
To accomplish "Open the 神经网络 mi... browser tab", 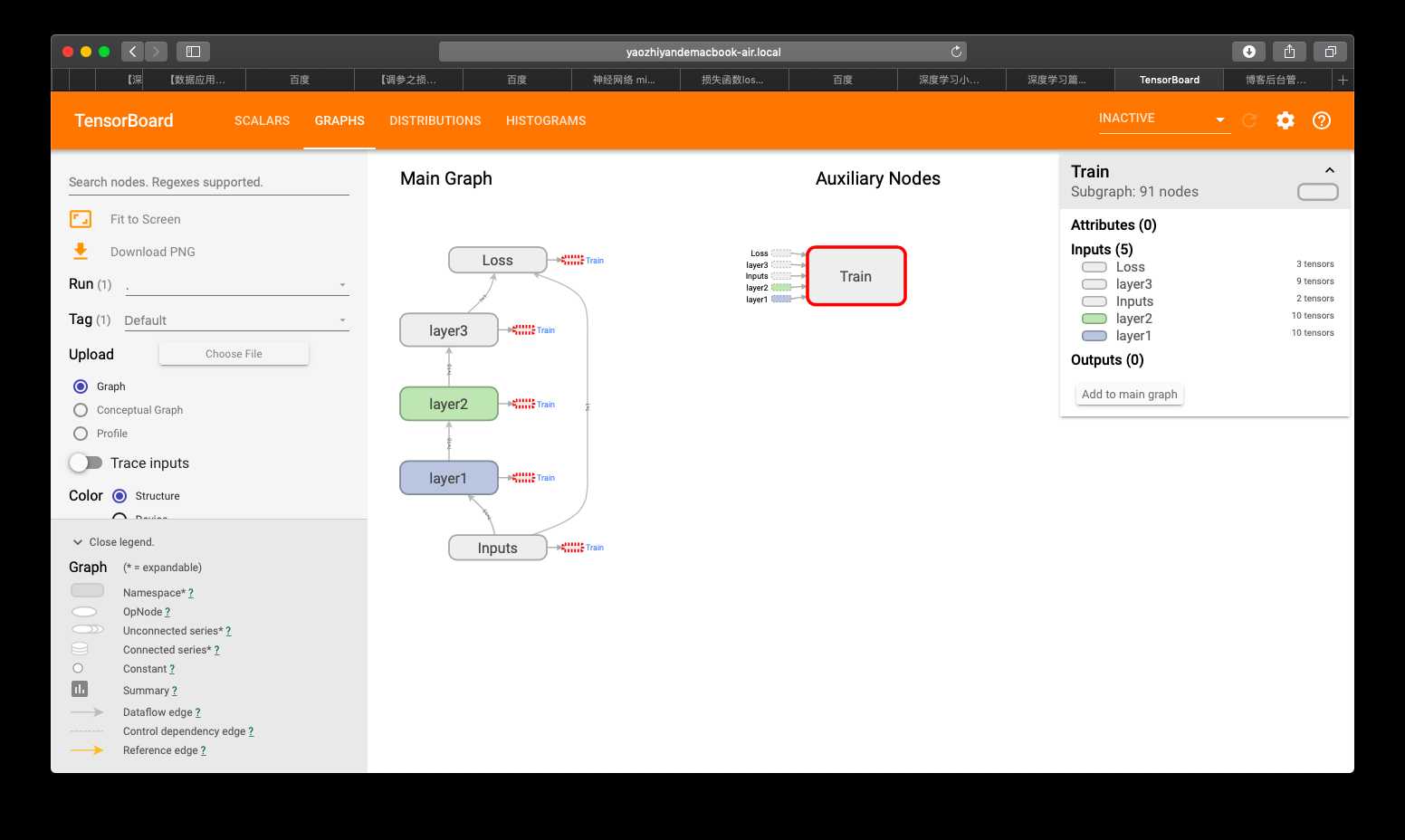I will pyautogui.click(x=625, y=80).
